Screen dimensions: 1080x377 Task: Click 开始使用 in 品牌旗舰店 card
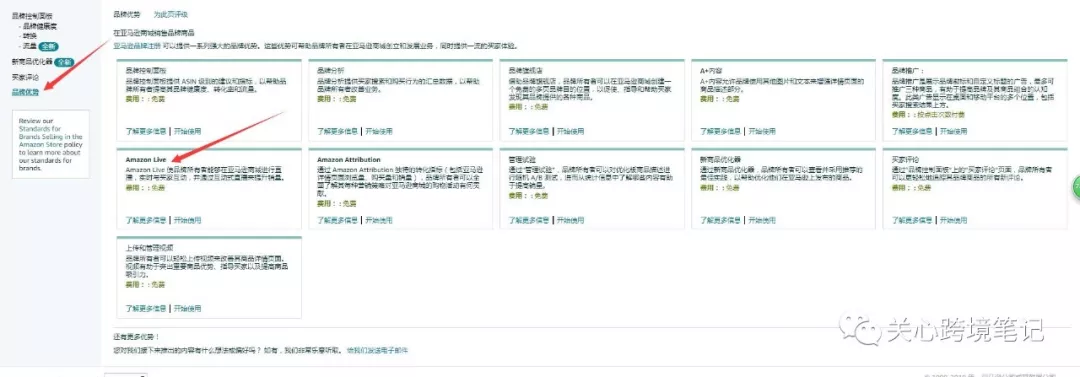570,131
